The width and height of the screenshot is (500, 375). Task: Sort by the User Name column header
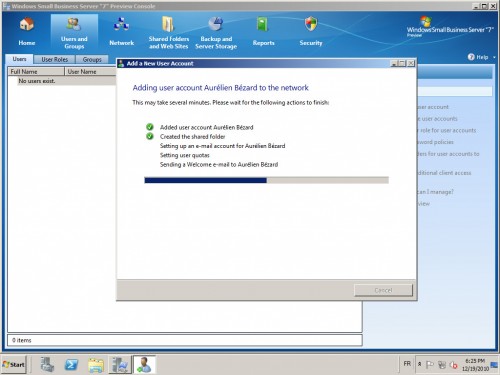tap(90, 71)
